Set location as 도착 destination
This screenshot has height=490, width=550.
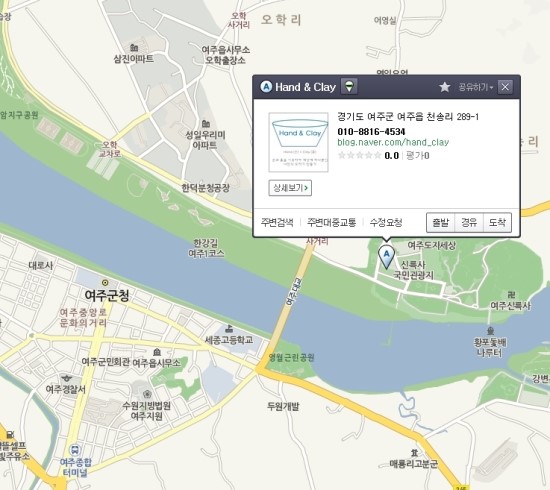click(497, 222)
